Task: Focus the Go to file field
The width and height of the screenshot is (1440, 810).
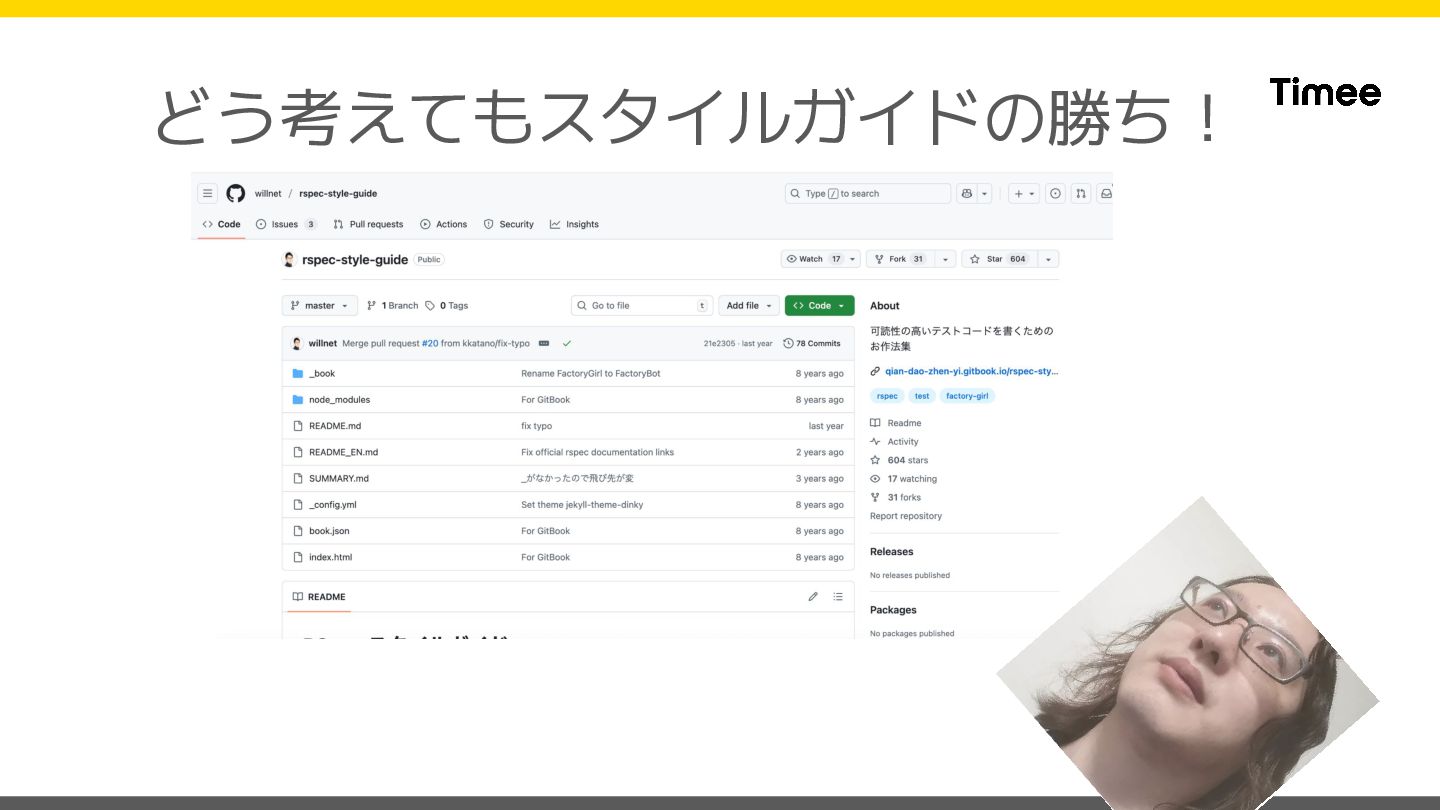Action: pos(641,306)
